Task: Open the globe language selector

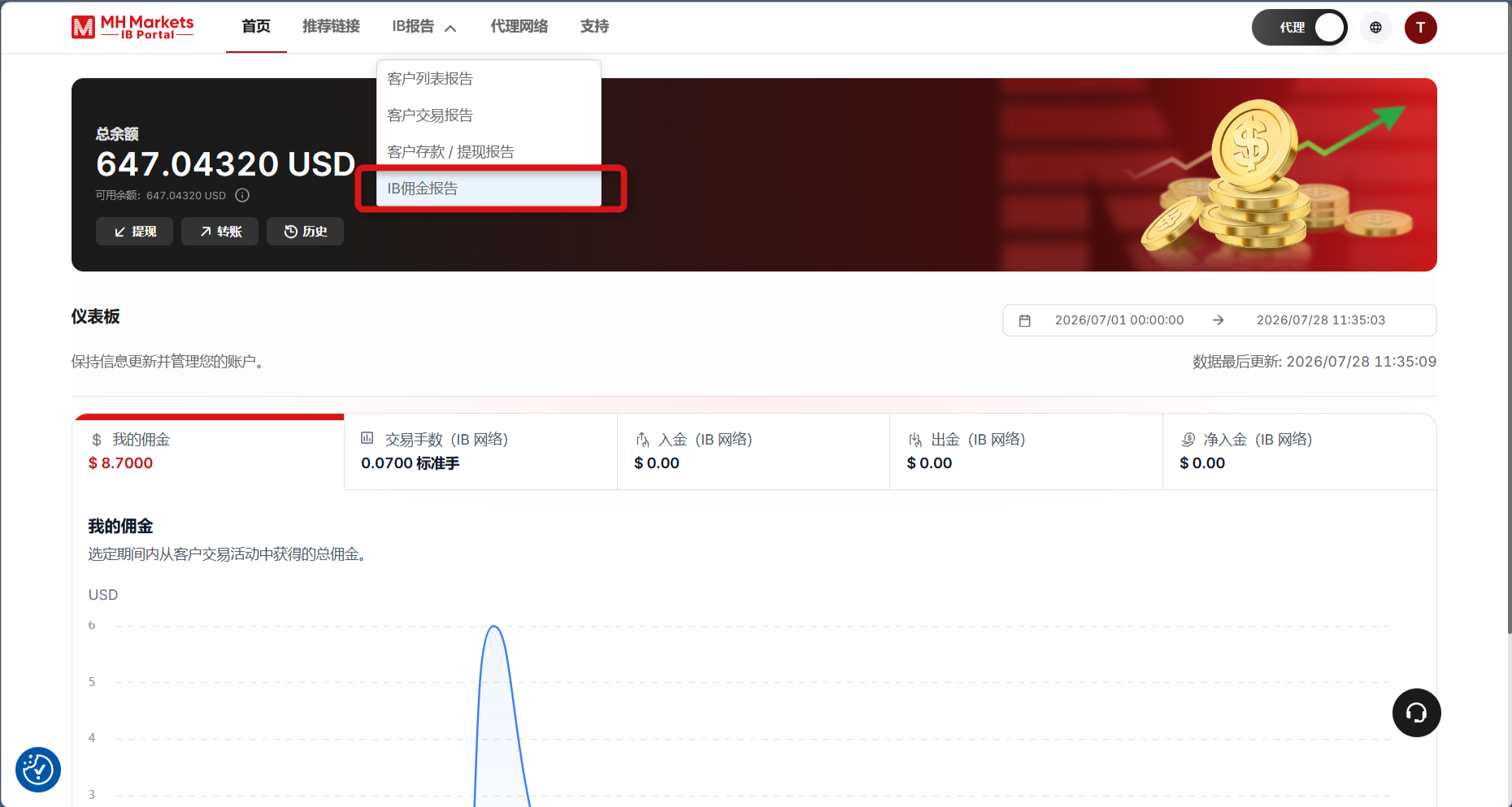Action: [1375, 28]
